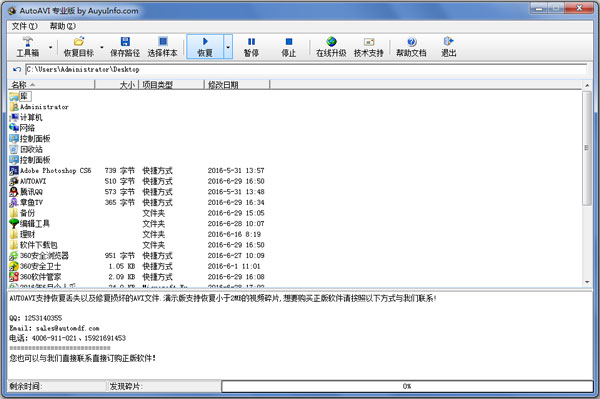600x399 pixels.
Task: Expand the dropdown next to 恢复
Action: point(228,47)
